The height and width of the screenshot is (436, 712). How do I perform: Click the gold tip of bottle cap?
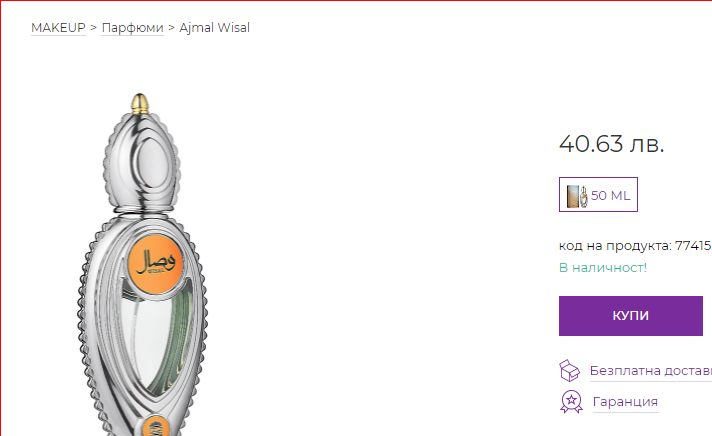click(x=140, y=103)
